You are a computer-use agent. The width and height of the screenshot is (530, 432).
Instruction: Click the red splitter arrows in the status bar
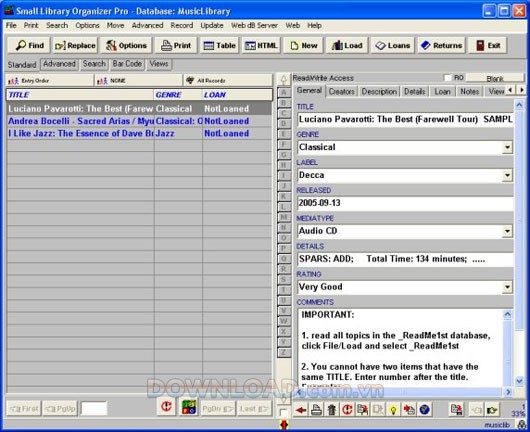pyautogui.click(x=284, y=425)
